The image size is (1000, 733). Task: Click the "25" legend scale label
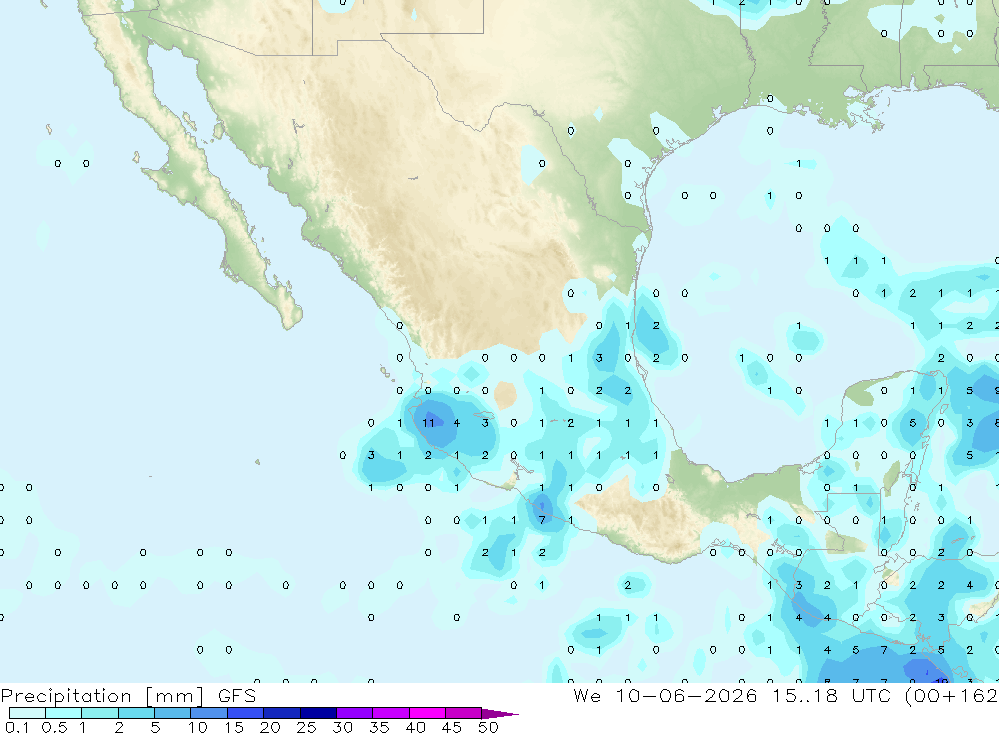point(306,727)
